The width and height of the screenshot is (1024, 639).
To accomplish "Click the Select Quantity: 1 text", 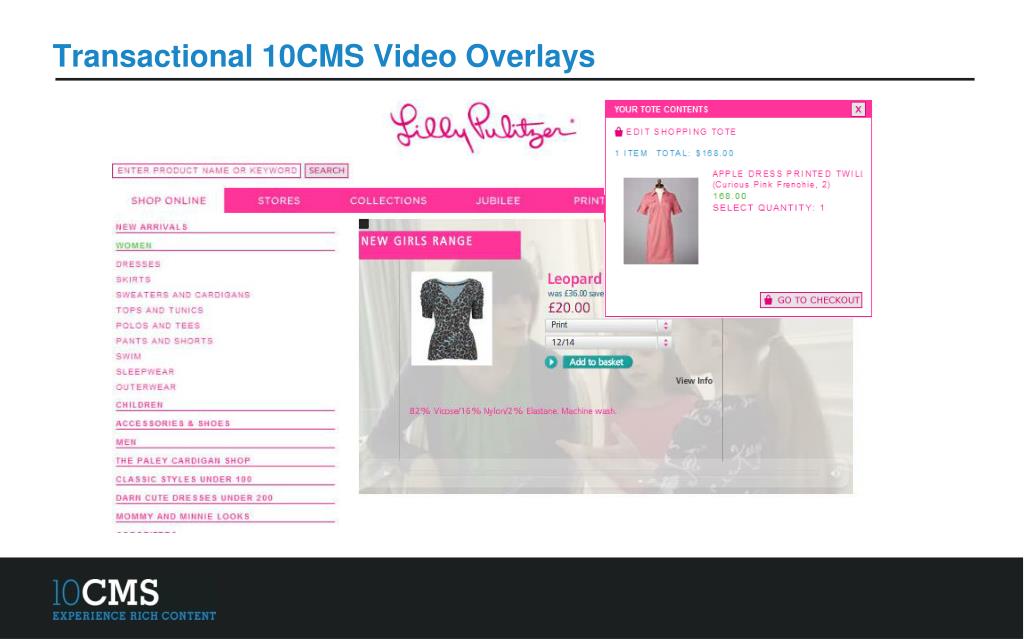I will coord(769,208).
